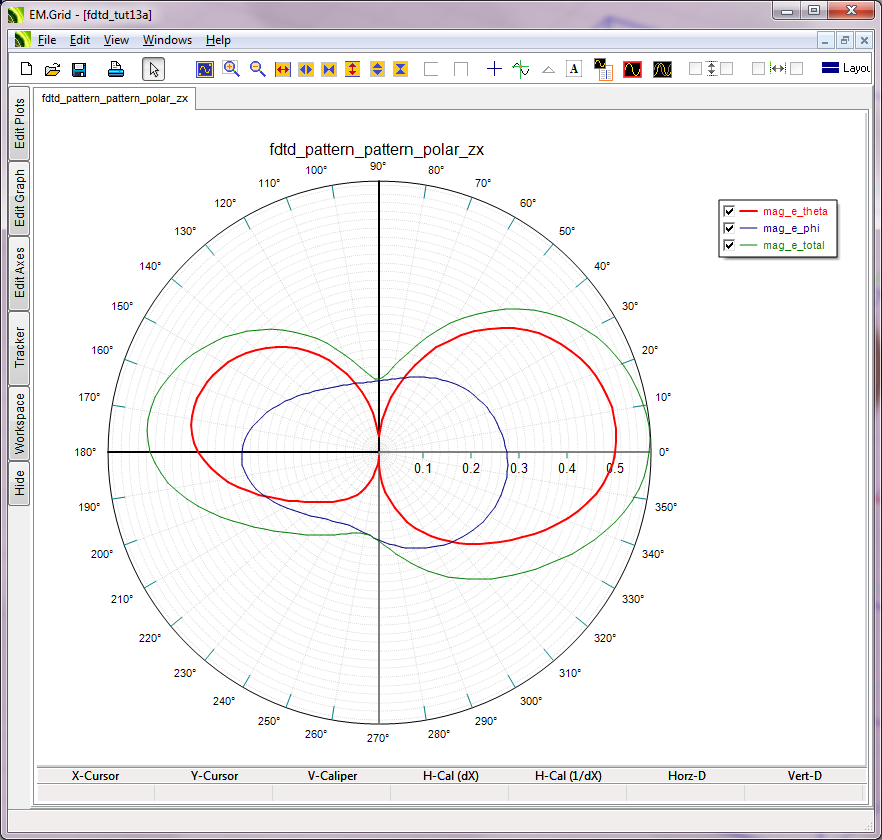This screenshot has width=882, height=840.
Task: Open the Edit Plots side panel
Action: pyautogui.click(x=20, y=124)
